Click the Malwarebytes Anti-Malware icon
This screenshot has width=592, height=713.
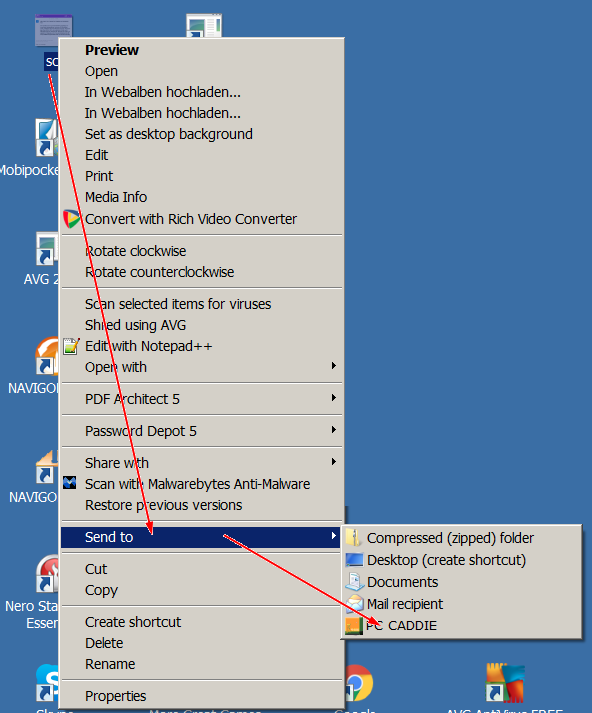[x=70, y=483]
